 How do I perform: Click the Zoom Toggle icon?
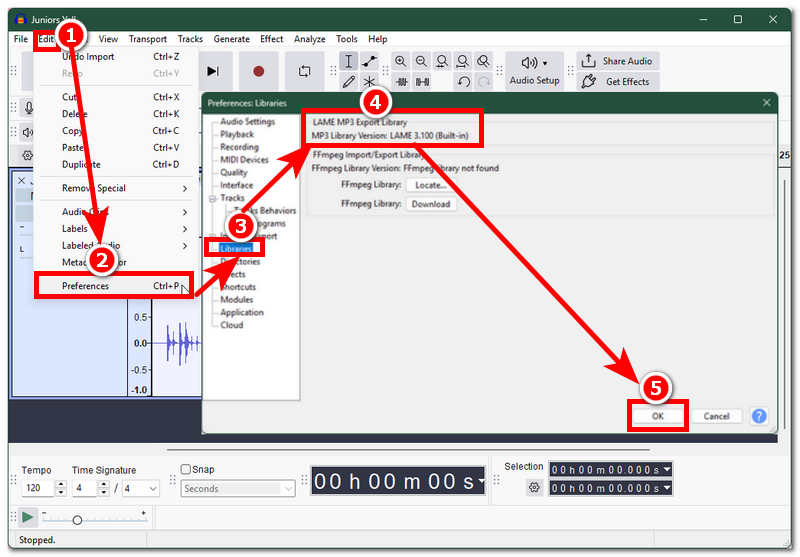pos(483,62)
